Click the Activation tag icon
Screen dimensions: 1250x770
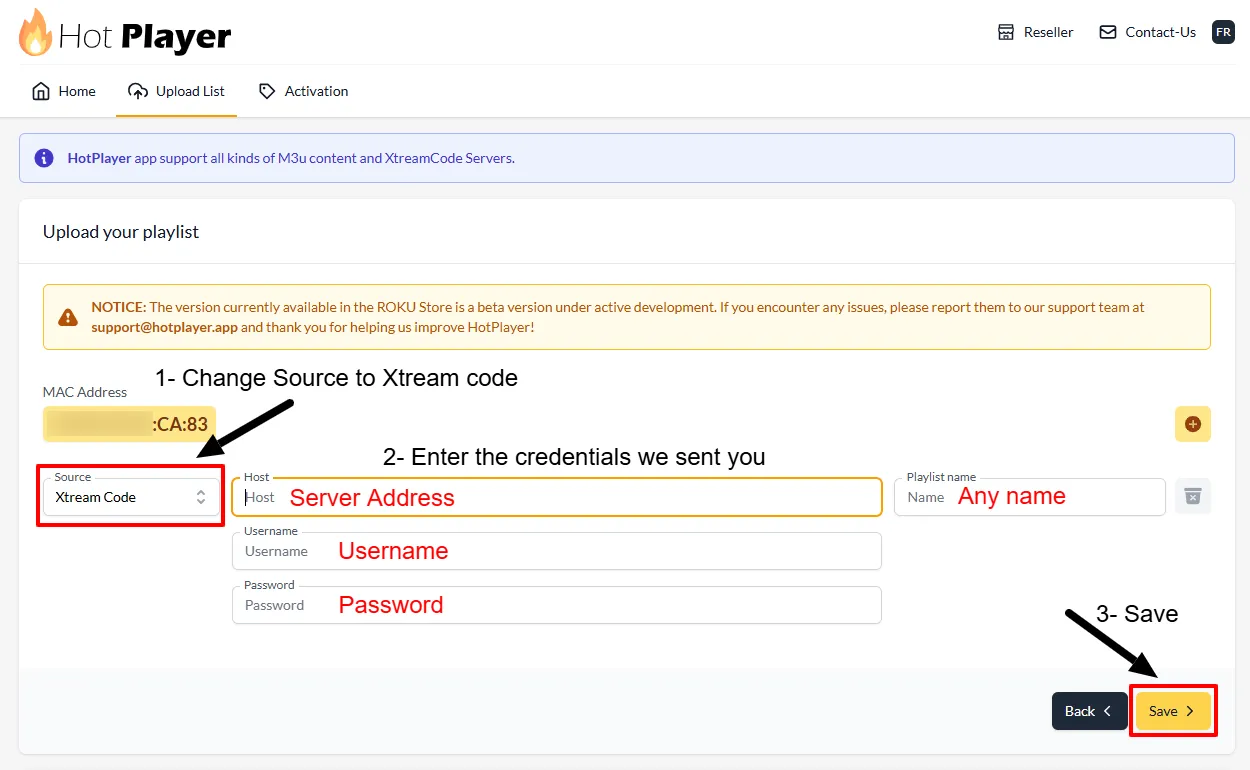point(267,91)
